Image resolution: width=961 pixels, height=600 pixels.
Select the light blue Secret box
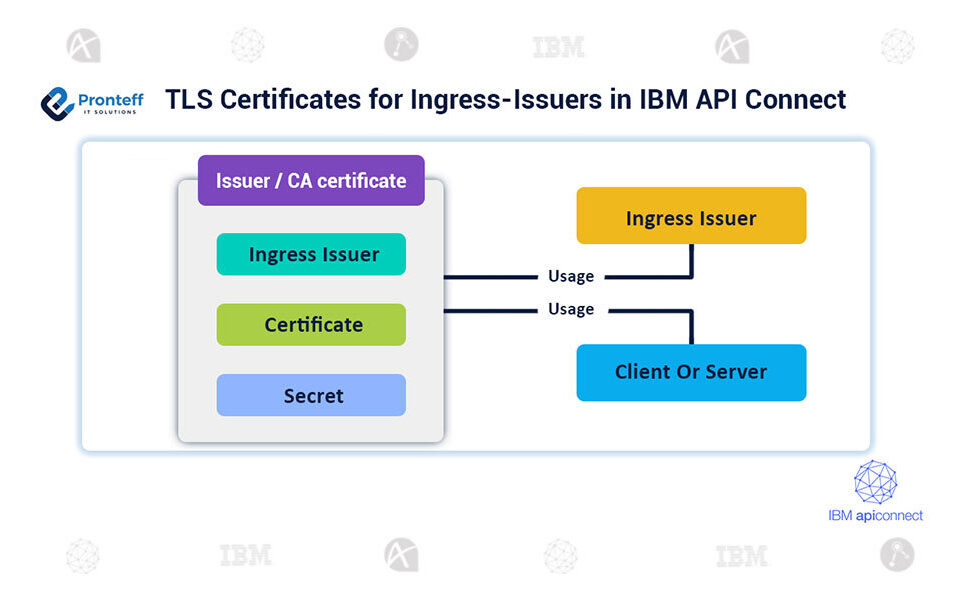pyautogui.click(x=311, y=396)
